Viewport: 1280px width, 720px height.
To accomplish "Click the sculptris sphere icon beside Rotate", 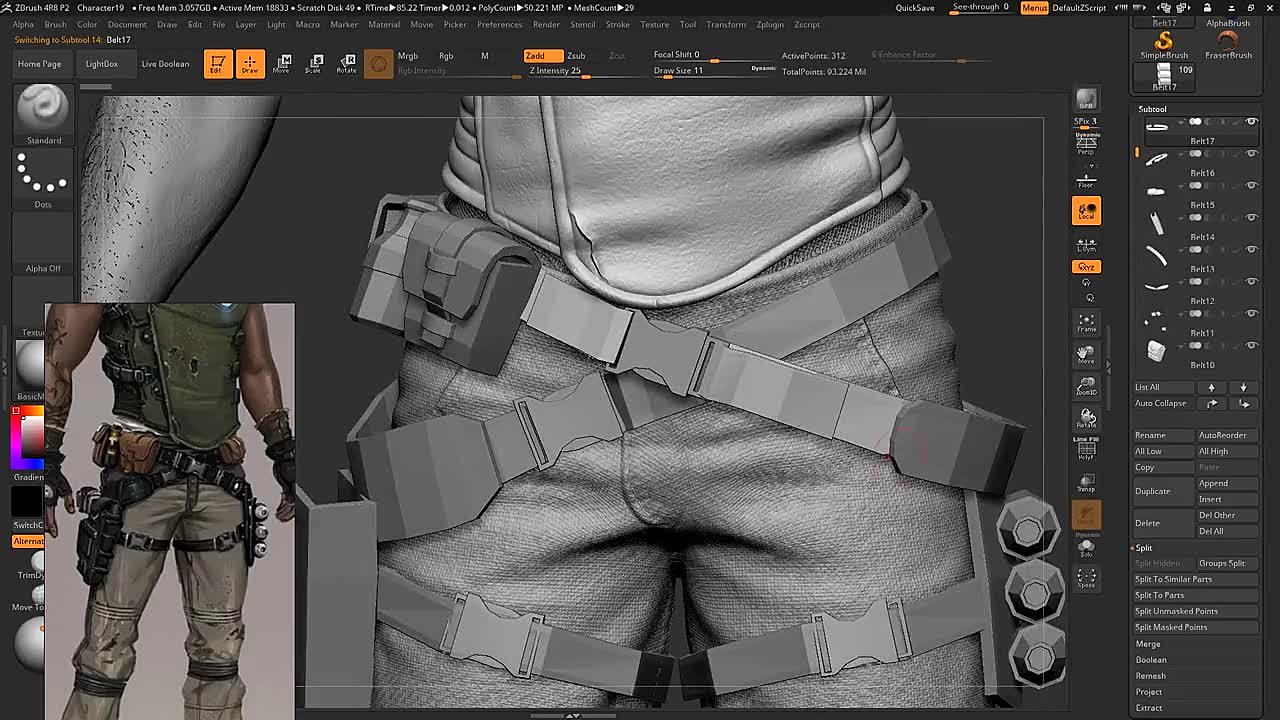I will tap(378, 64).
